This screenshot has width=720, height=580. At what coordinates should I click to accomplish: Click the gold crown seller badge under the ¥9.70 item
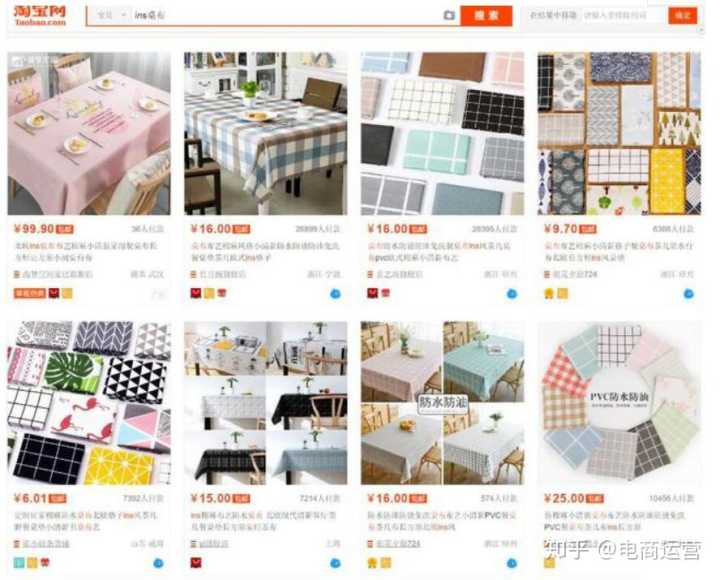(549, 293)
